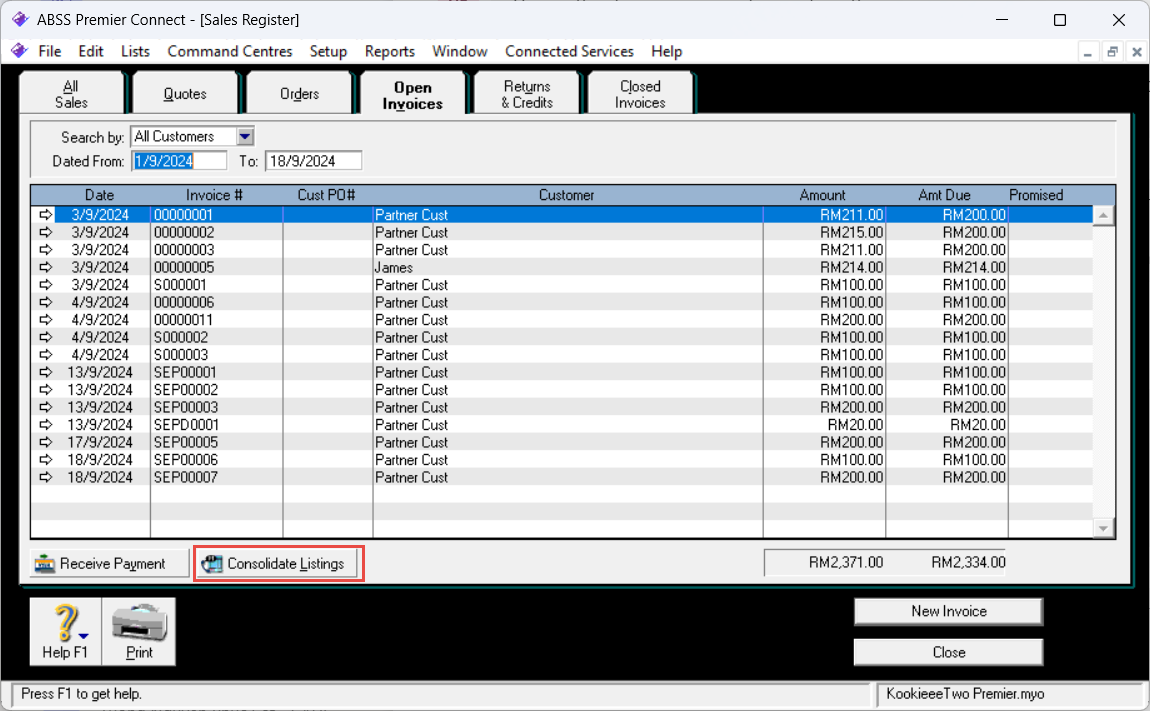
Task: Click zoom arrow beside invoice SEP00007
Action: click(x=46, y=478)
